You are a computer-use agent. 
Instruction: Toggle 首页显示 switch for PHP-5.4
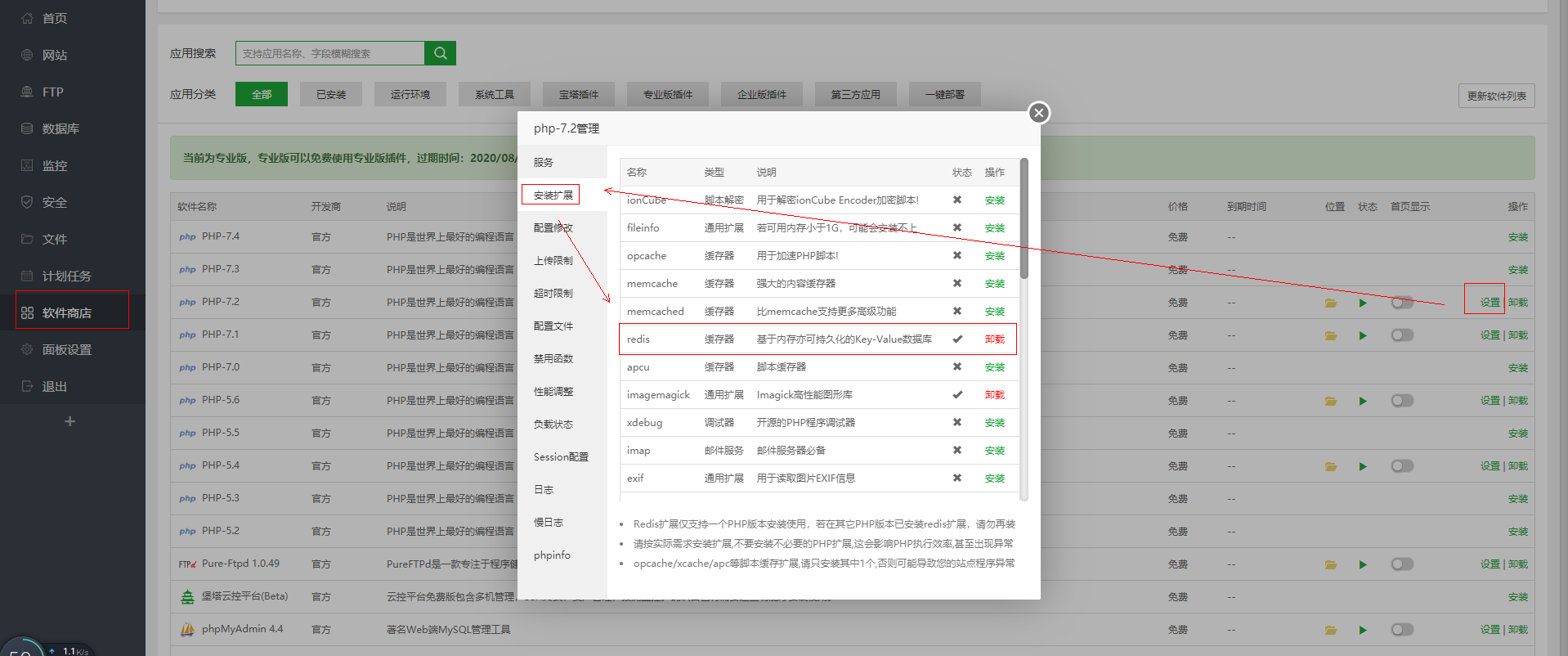1402,466
